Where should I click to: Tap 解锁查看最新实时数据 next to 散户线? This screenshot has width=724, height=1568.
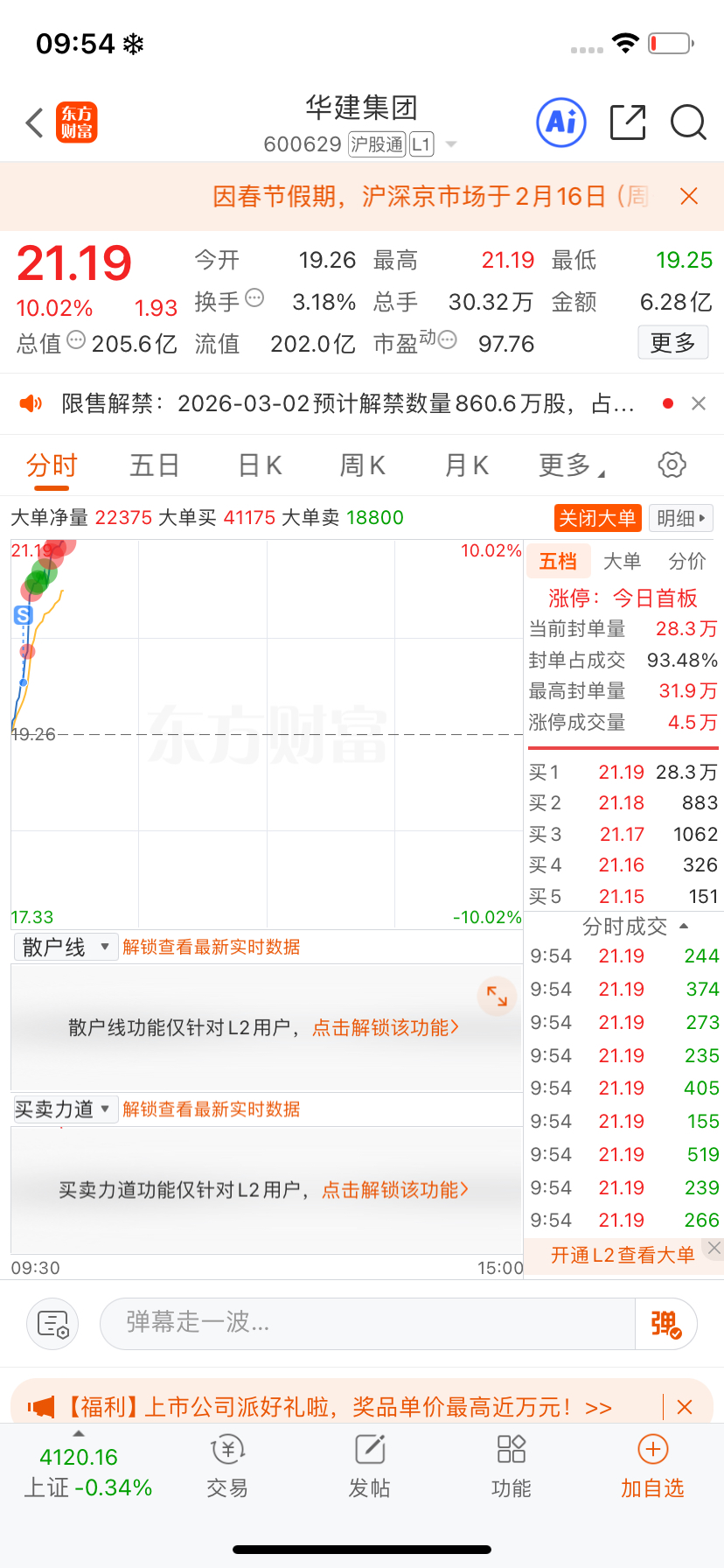(x=212, y=947)
